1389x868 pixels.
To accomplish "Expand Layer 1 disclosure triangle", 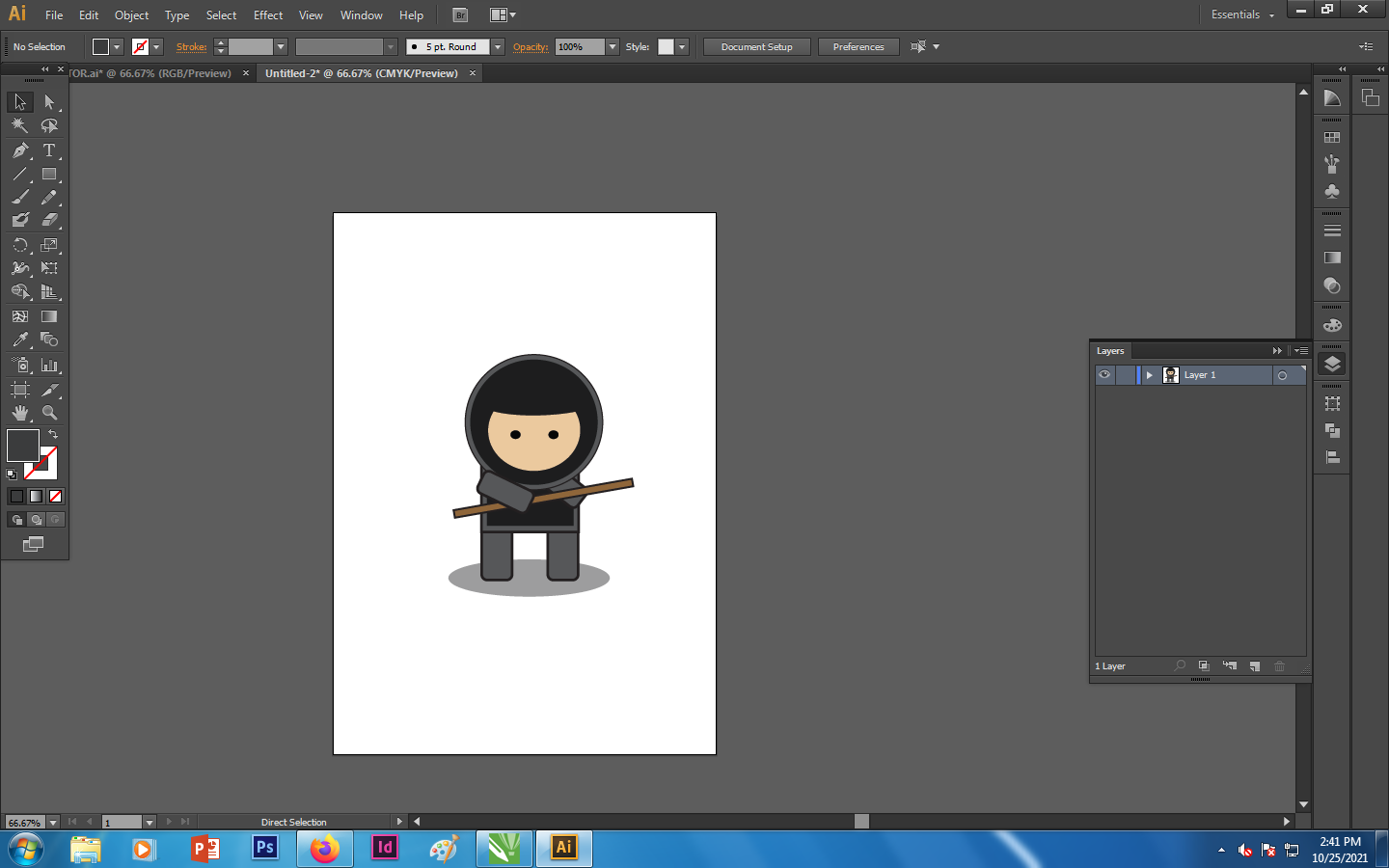I will (1150, 375).
